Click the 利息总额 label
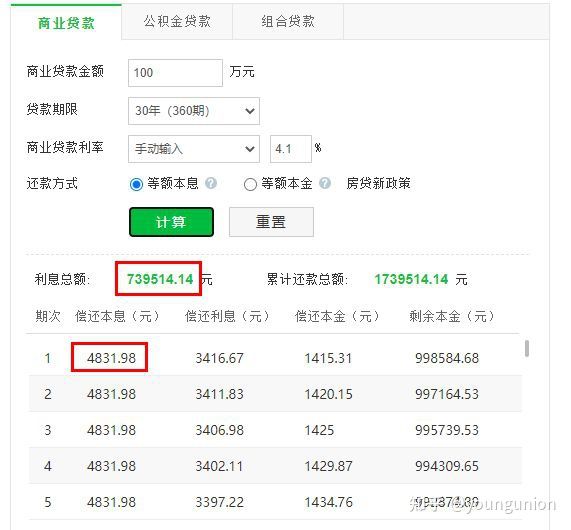Screen dimensions: 571x530 pos(62,279)
